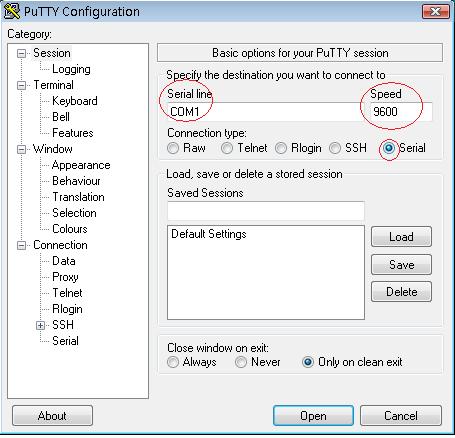Expand the SSH tree node
455x438 pixels.
40,325
